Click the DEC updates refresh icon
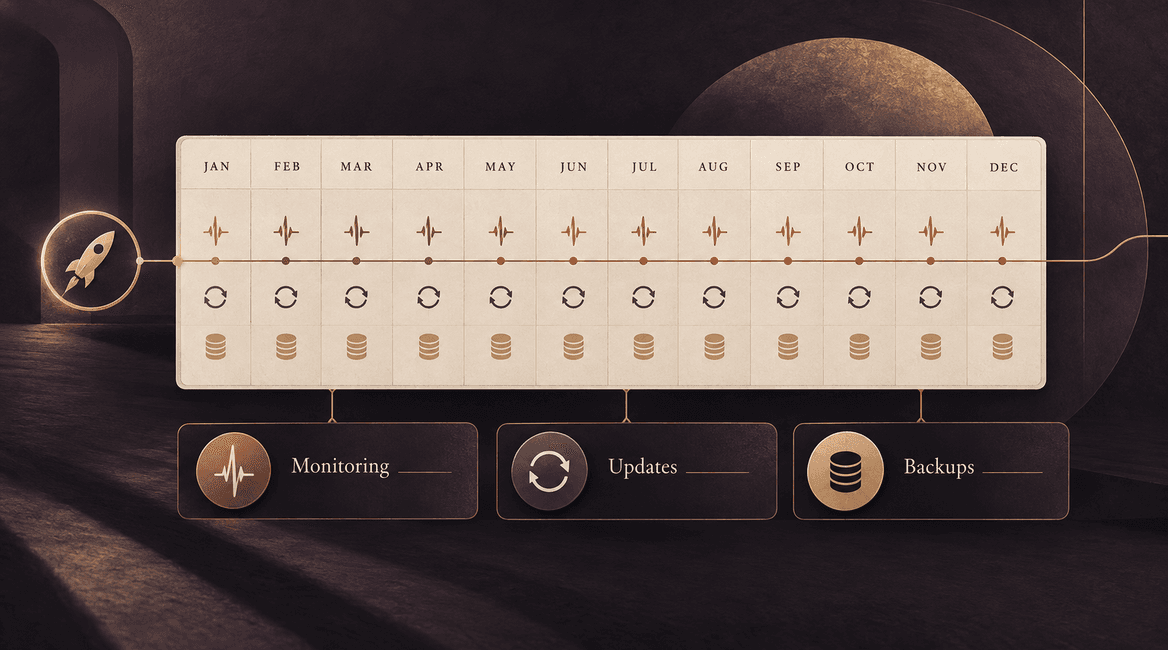 [x=1003, y=297]
